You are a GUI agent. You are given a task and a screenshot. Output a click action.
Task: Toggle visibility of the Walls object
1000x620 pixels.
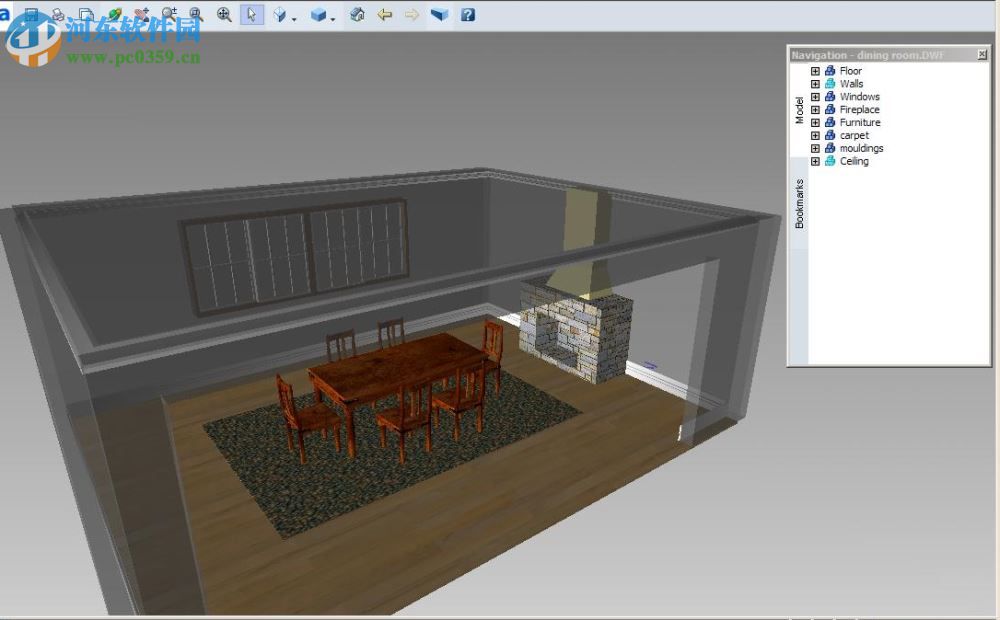click(x=829, y=84)
